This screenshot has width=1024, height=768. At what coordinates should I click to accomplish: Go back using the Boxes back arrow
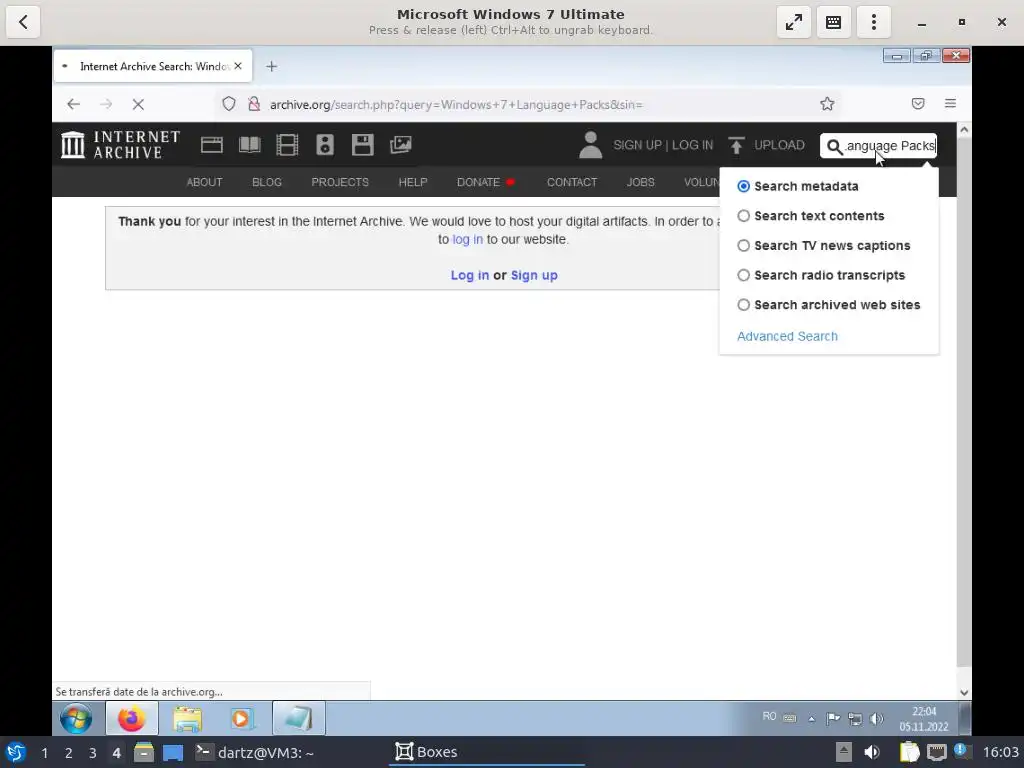click(x=23, y=22)
